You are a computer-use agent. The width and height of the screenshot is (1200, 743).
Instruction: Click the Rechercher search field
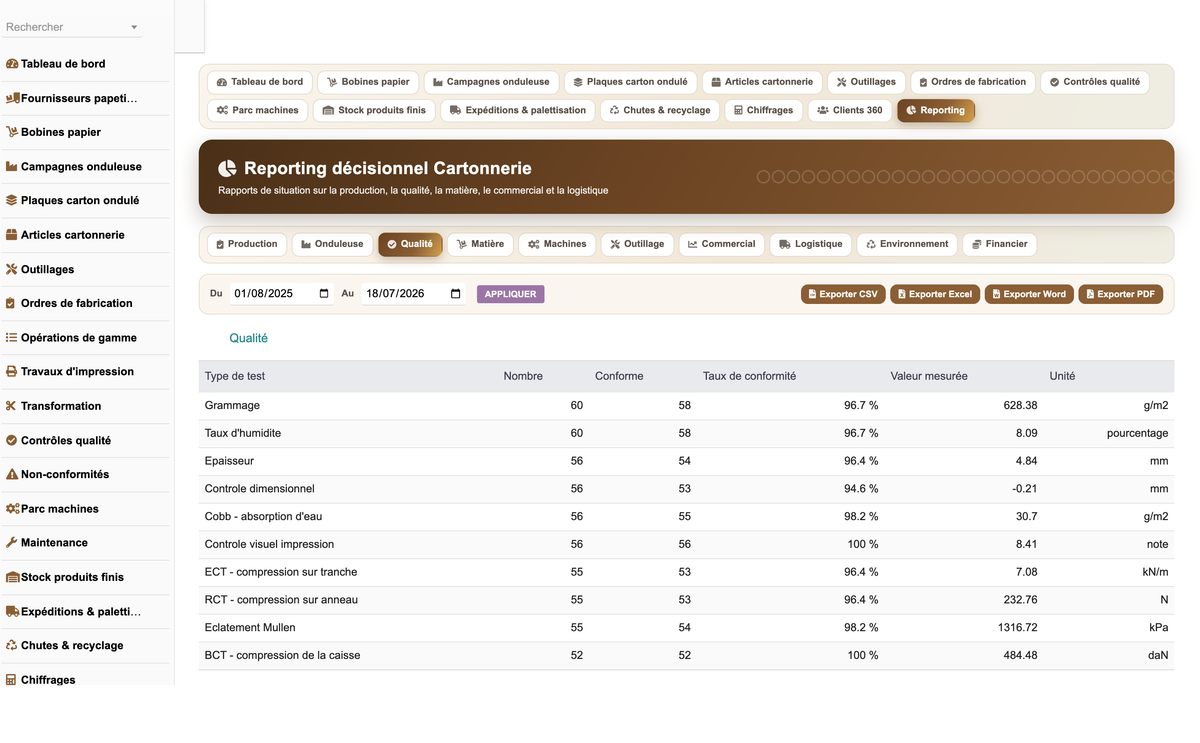pyautogui.click(x=72, y=27)
